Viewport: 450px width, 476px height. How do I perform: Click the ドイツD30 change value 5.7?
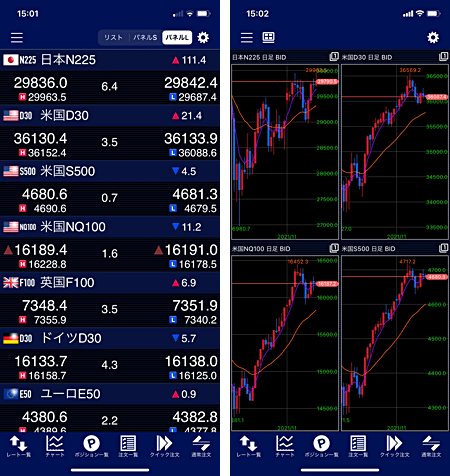coord(189,339)
